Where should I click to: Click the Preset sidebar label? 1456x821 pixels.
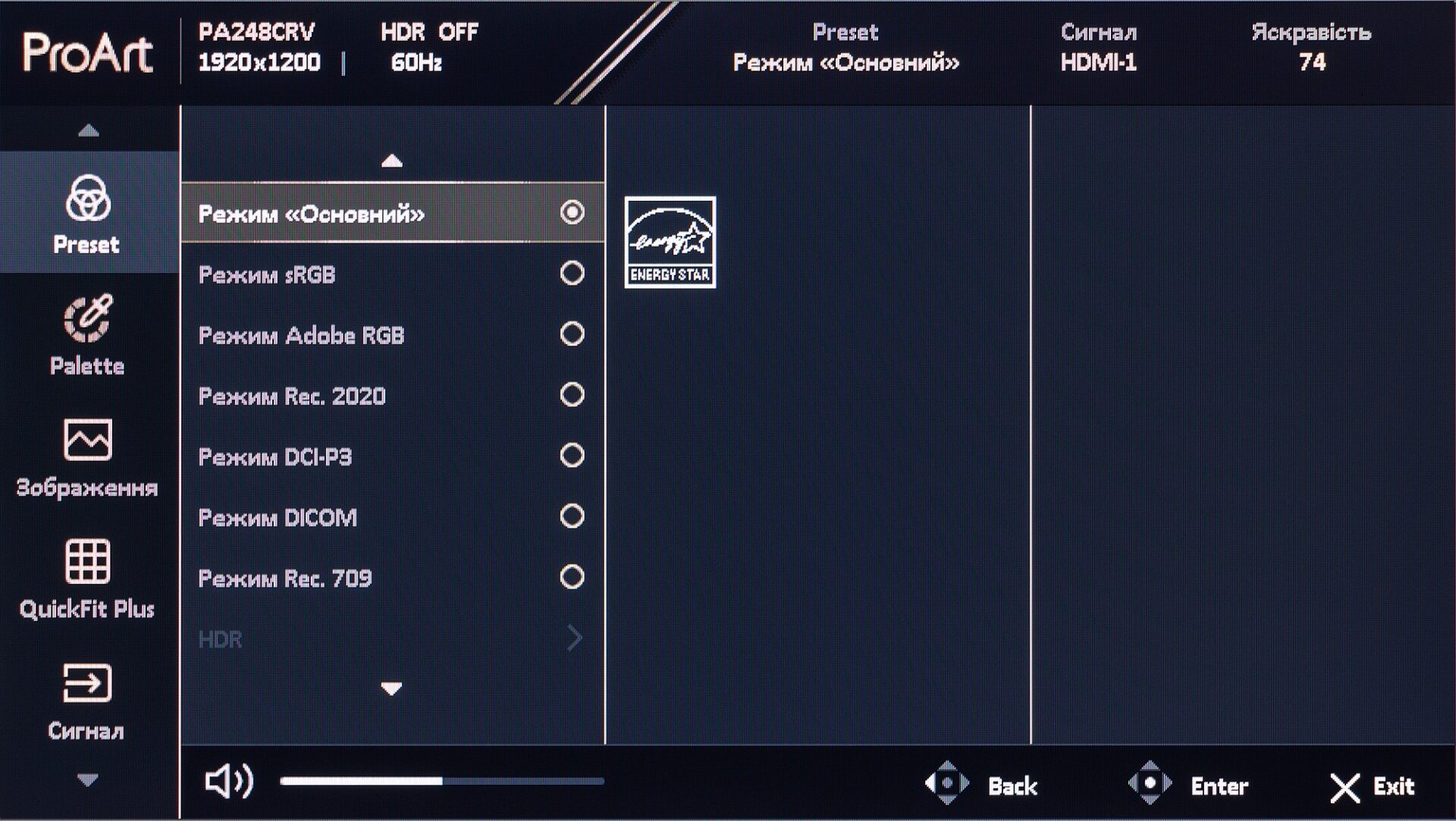(x=86, y=245)
